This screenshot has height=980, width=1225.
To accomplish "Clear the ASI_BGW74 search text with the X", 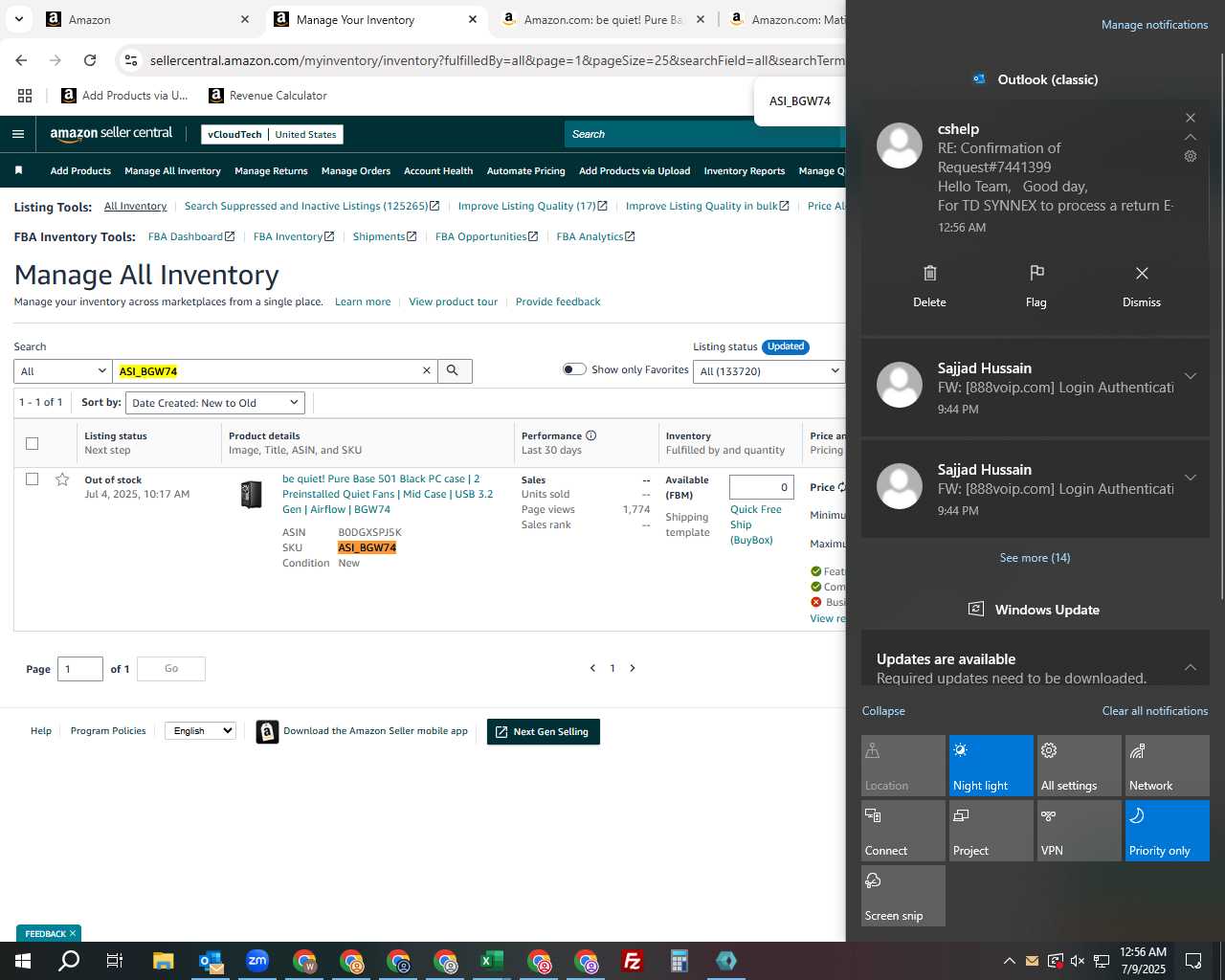I will (427, 370).
